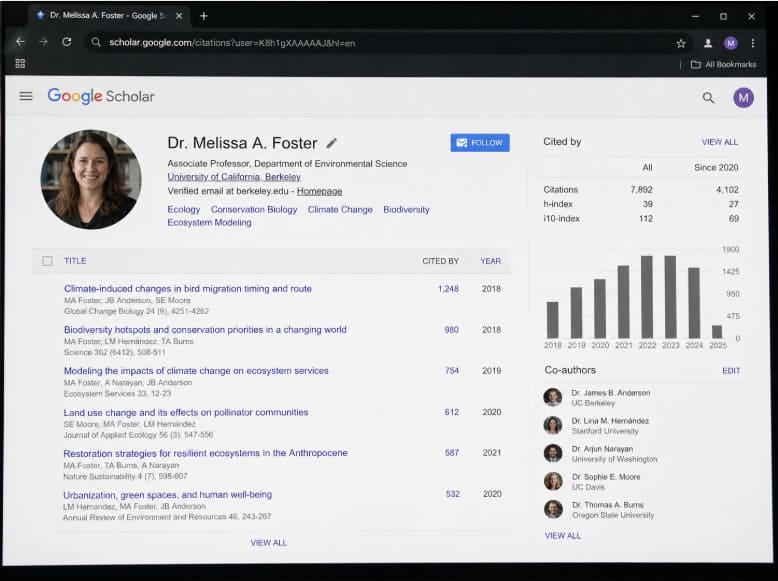Go back using the browser back arrow
Viewport: 778px width, 581px height.
(20, 42)
